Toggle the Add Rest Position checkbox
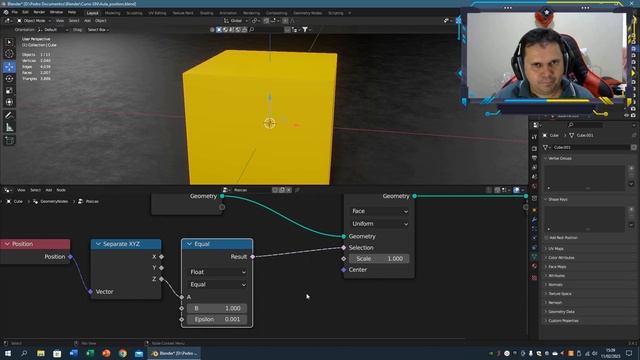Viewport: 640px width, 360px height. (546, 238)
